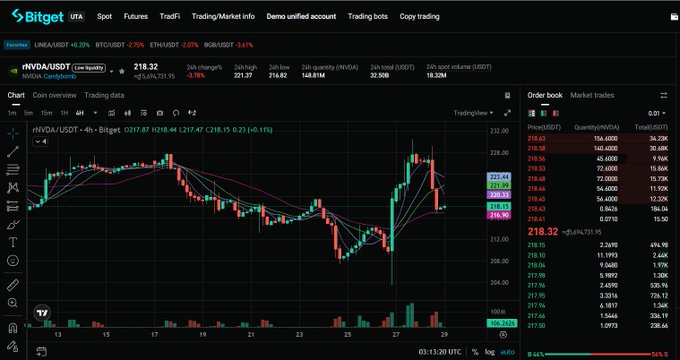The image size is (680, 360).
Task: Select the ruler measure tool
Action: (x=13, y=285)
